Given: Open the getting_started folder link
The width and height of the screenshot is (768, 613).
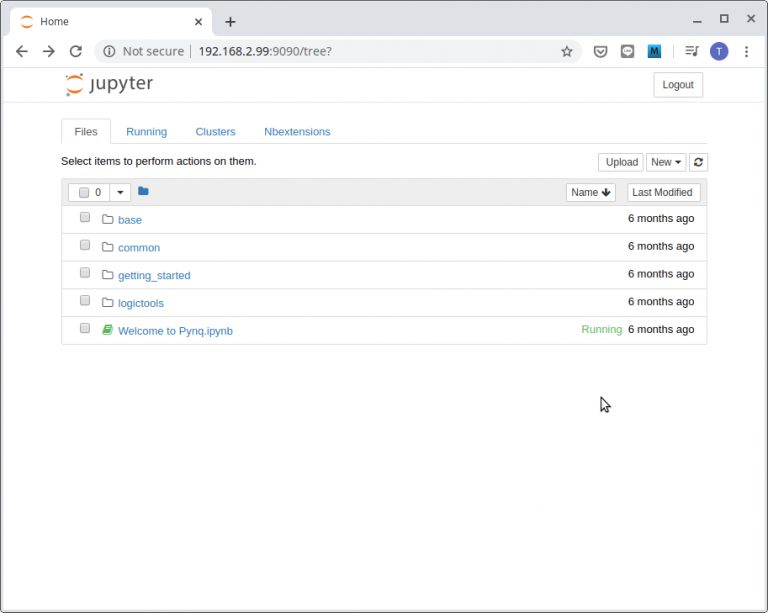Looking at the screenshot, I should 154,275.
